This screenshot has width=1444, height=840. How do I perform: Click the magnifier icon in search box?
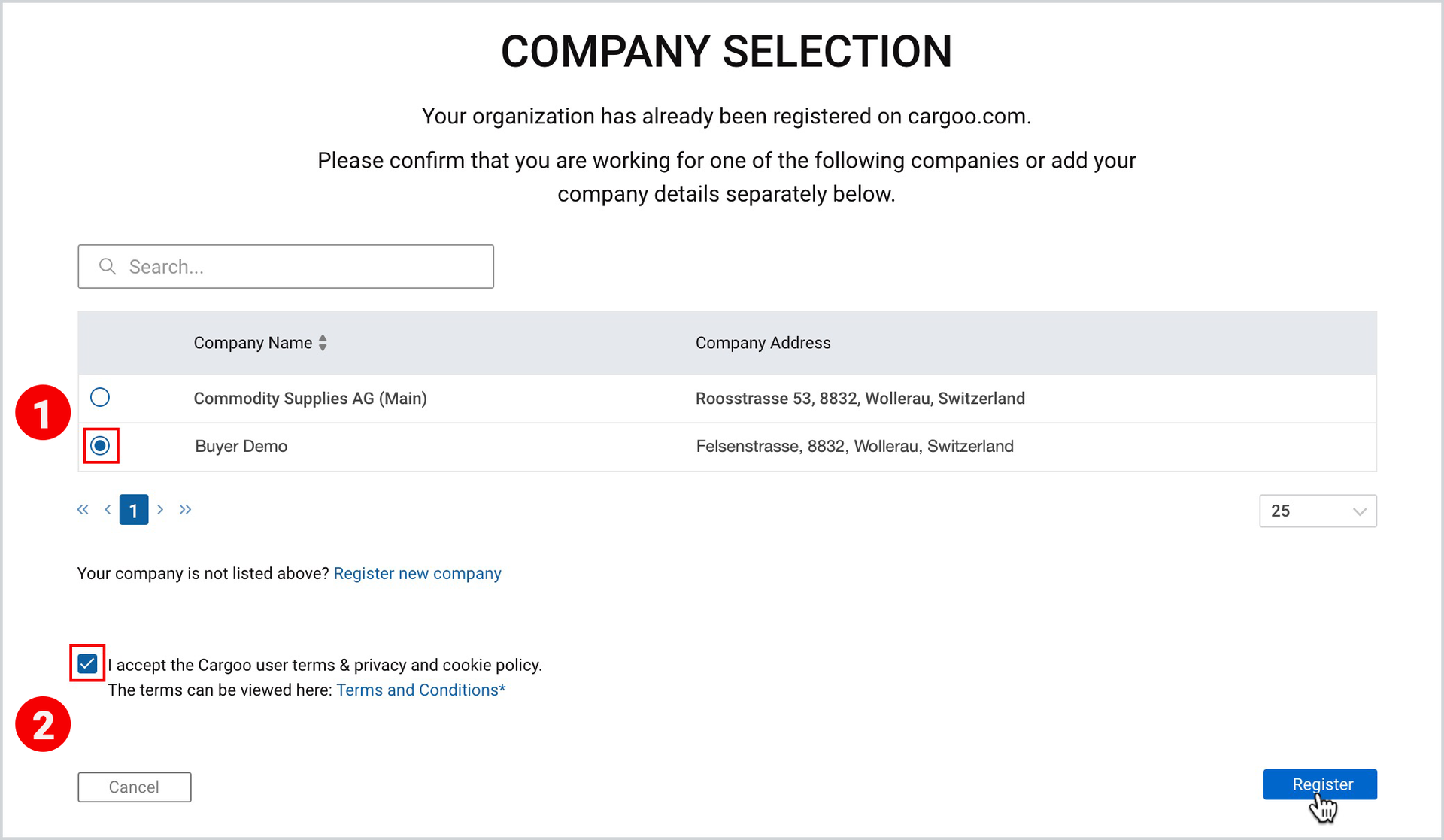pos(108,266)
